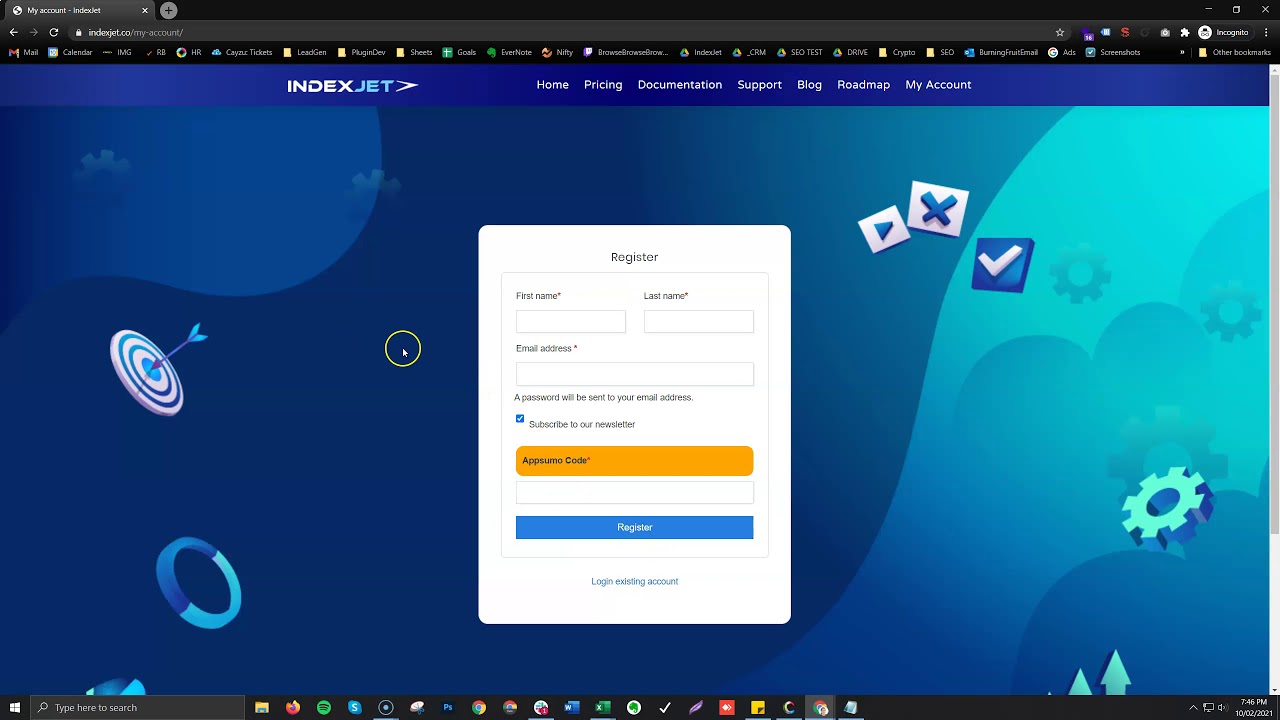This screenshot has width=1280, height=720.
Task: Open the SEO TEST bookmark
Action: click(799, 52)
